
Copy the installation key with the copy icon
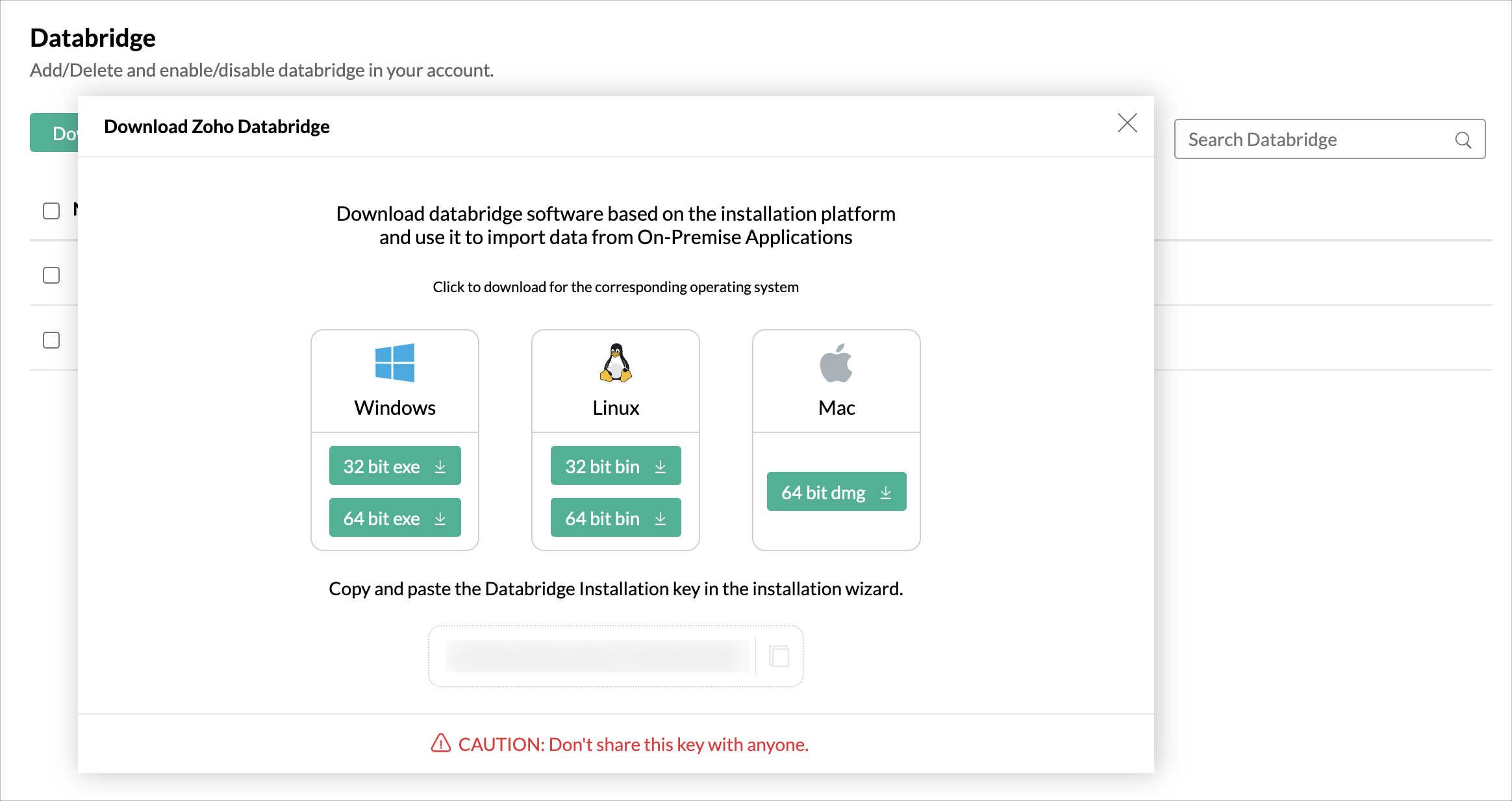click(779, 656)
